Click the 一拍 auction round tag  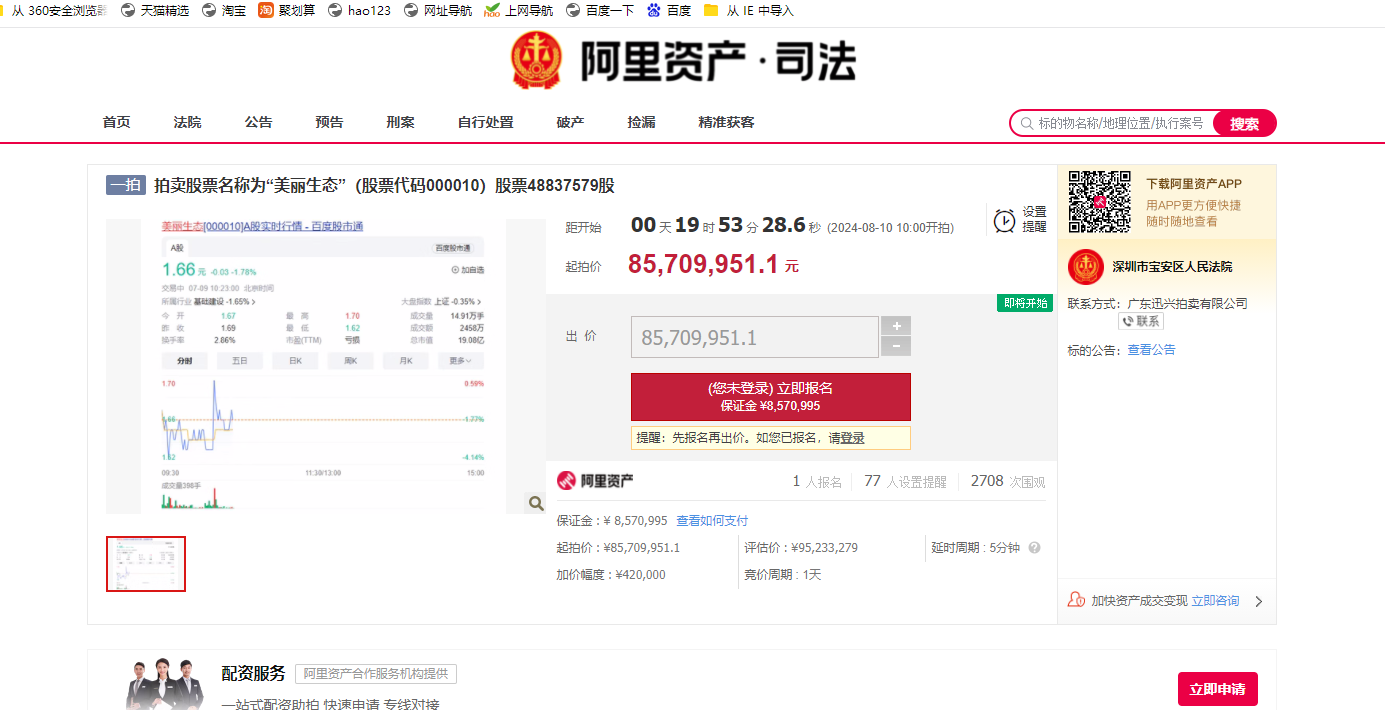[126, 185]
